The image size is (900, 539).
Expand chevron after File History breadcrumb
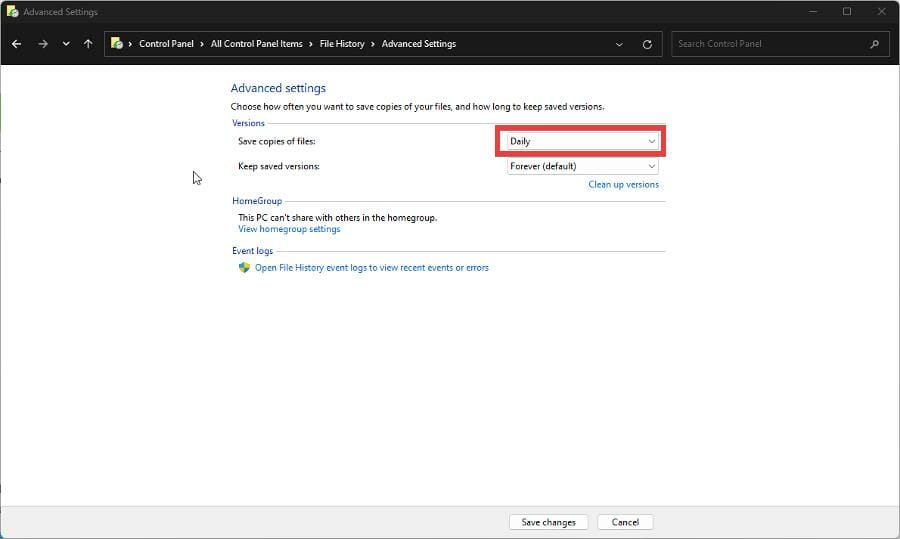tap(373, 44)
